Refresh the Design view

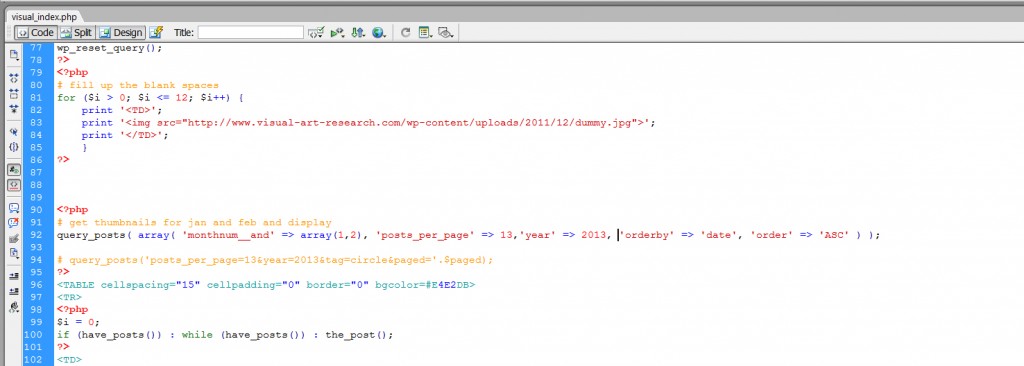[405, 32]
